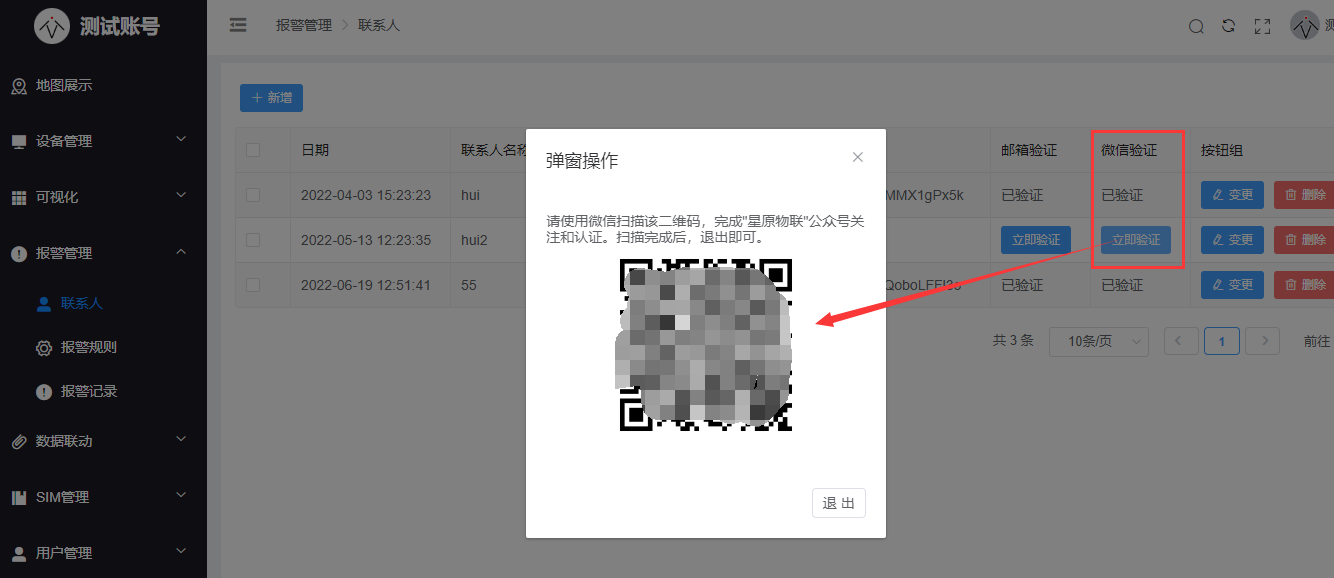Click the 测试账号 logo icon in the sidebar
Image resolution: width=1334 pixels, height=578 pixels.
[52, 26]
